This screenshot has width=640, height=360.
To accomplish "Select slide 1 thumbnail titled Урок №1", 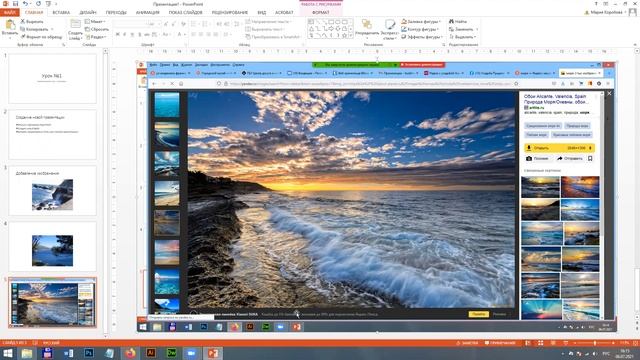I will tap(53, 78).
